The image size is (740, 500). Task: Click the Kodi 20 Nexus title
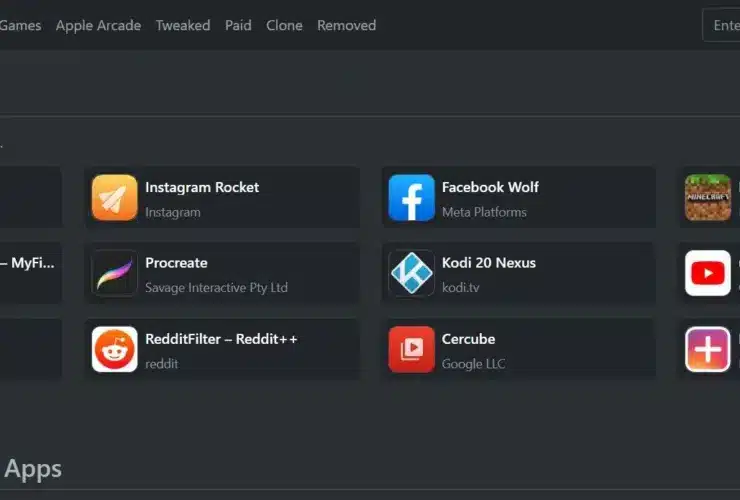point(488,263)
